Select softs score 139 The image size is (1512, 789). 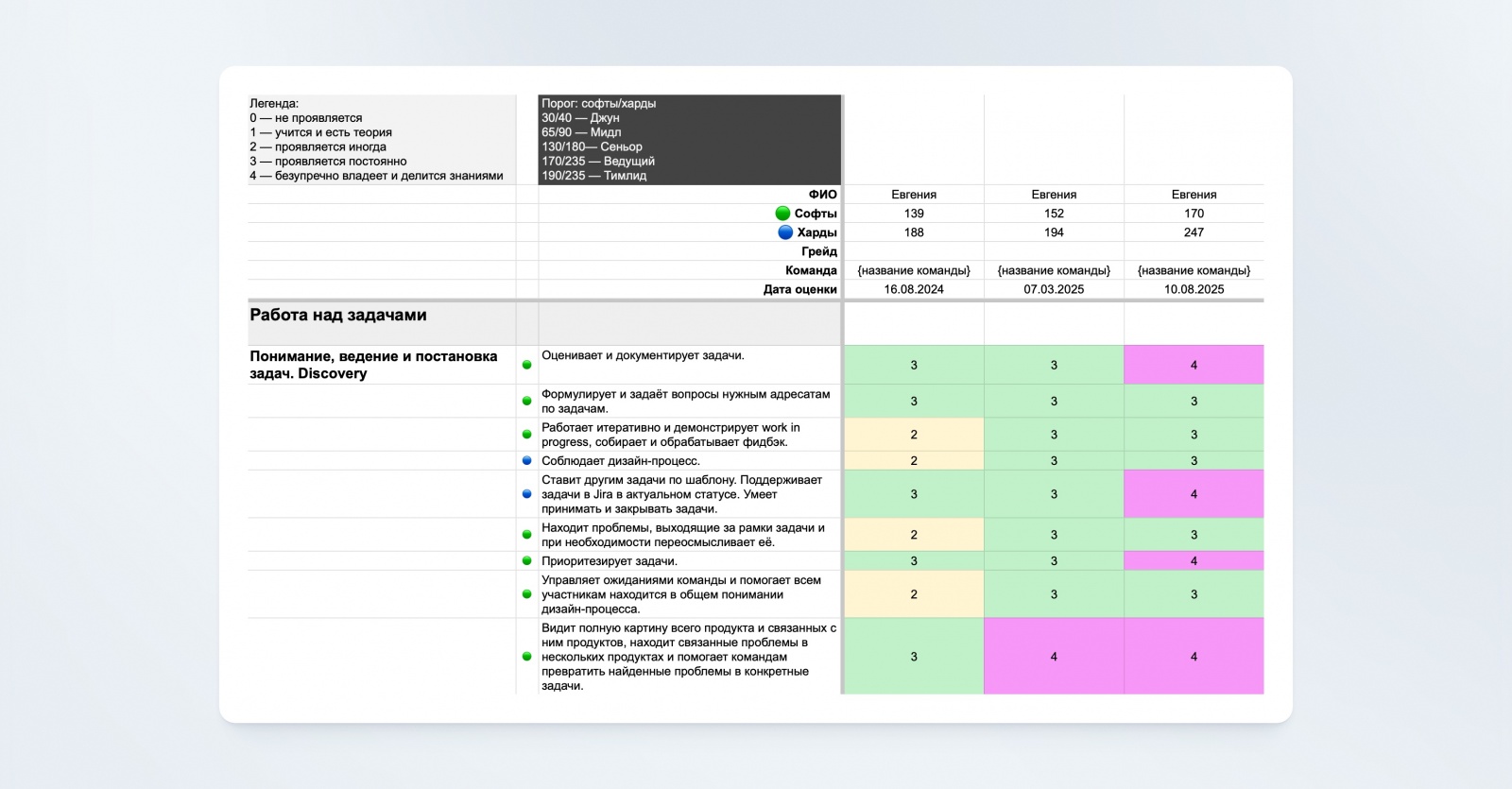coord(914,214)
